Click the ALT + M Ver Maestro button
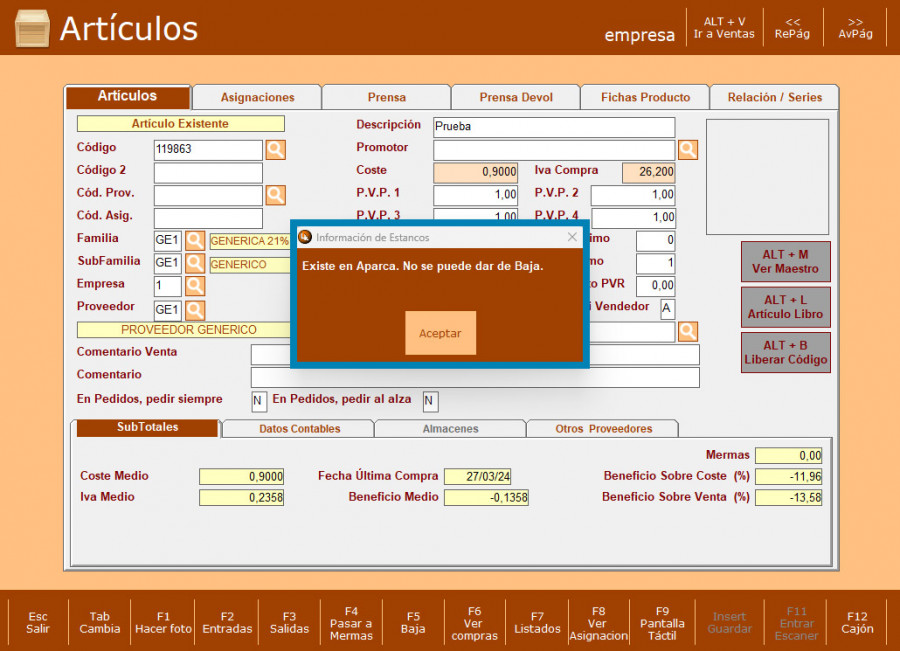900x651 pixels. pyautogui.click(x=784, y=262)
